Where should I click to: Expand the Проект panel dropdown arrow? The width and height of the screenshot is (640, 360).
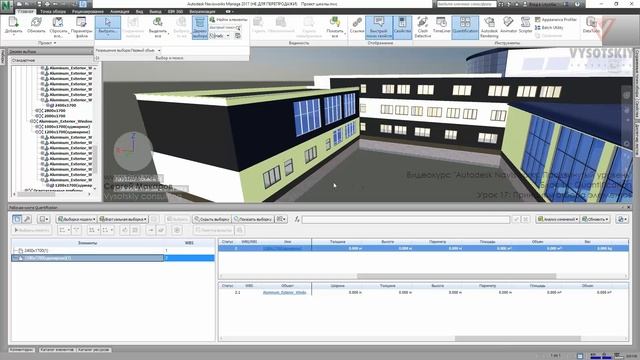point(55,43)
